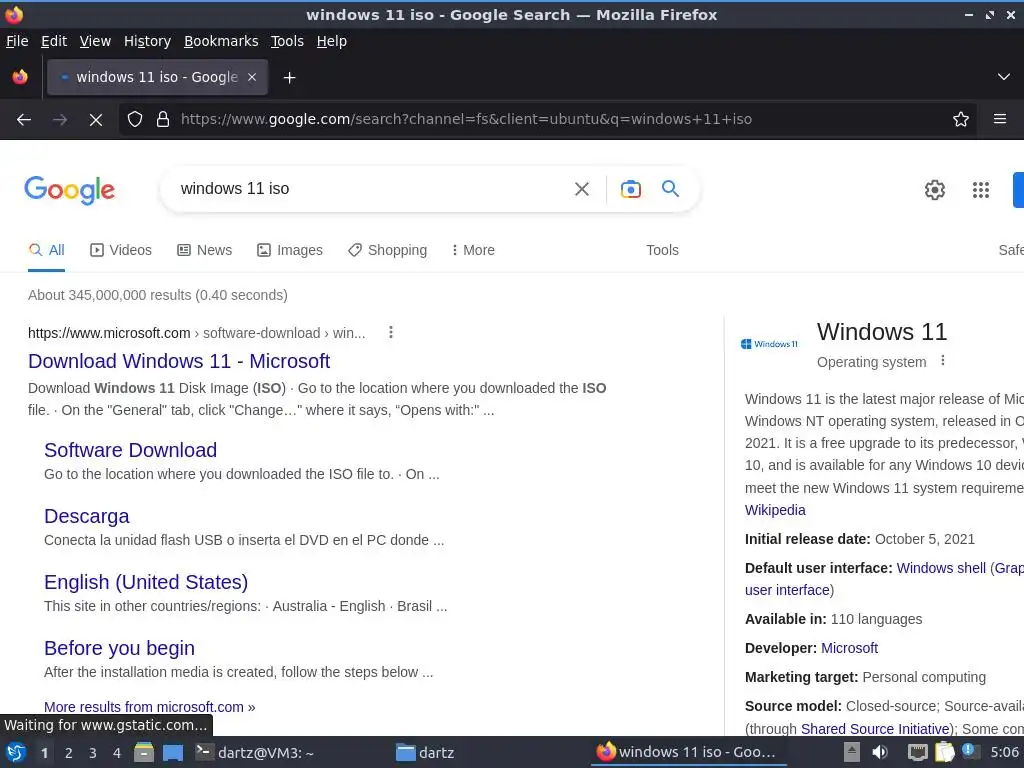Switch to the Images results tab

[290, 250]
